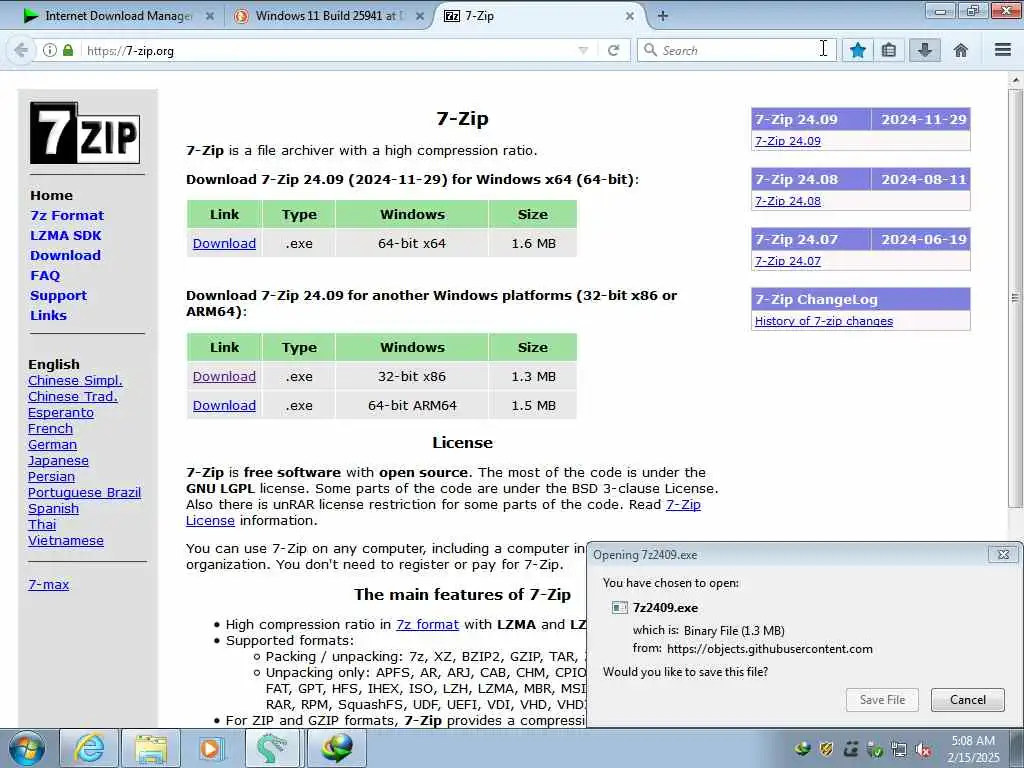Open site information icon in address bar
Screen dimensions: 1024x768
point(50,50)
